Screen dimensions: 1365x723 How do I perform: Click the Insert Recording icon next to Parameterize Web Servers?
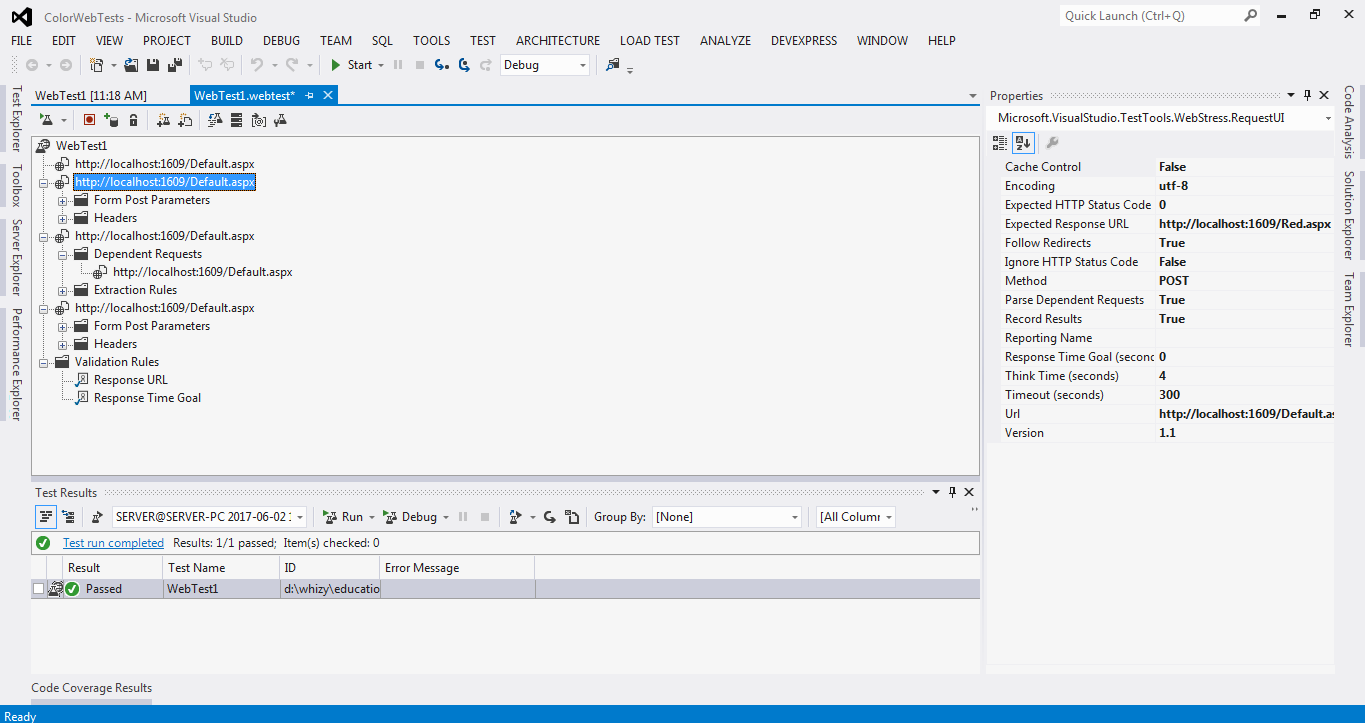(x=258, y=120)
